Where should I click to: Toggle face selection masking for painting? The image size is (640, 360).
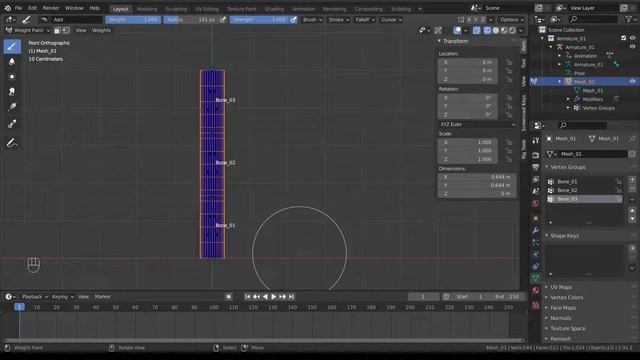tap(58, 30)
